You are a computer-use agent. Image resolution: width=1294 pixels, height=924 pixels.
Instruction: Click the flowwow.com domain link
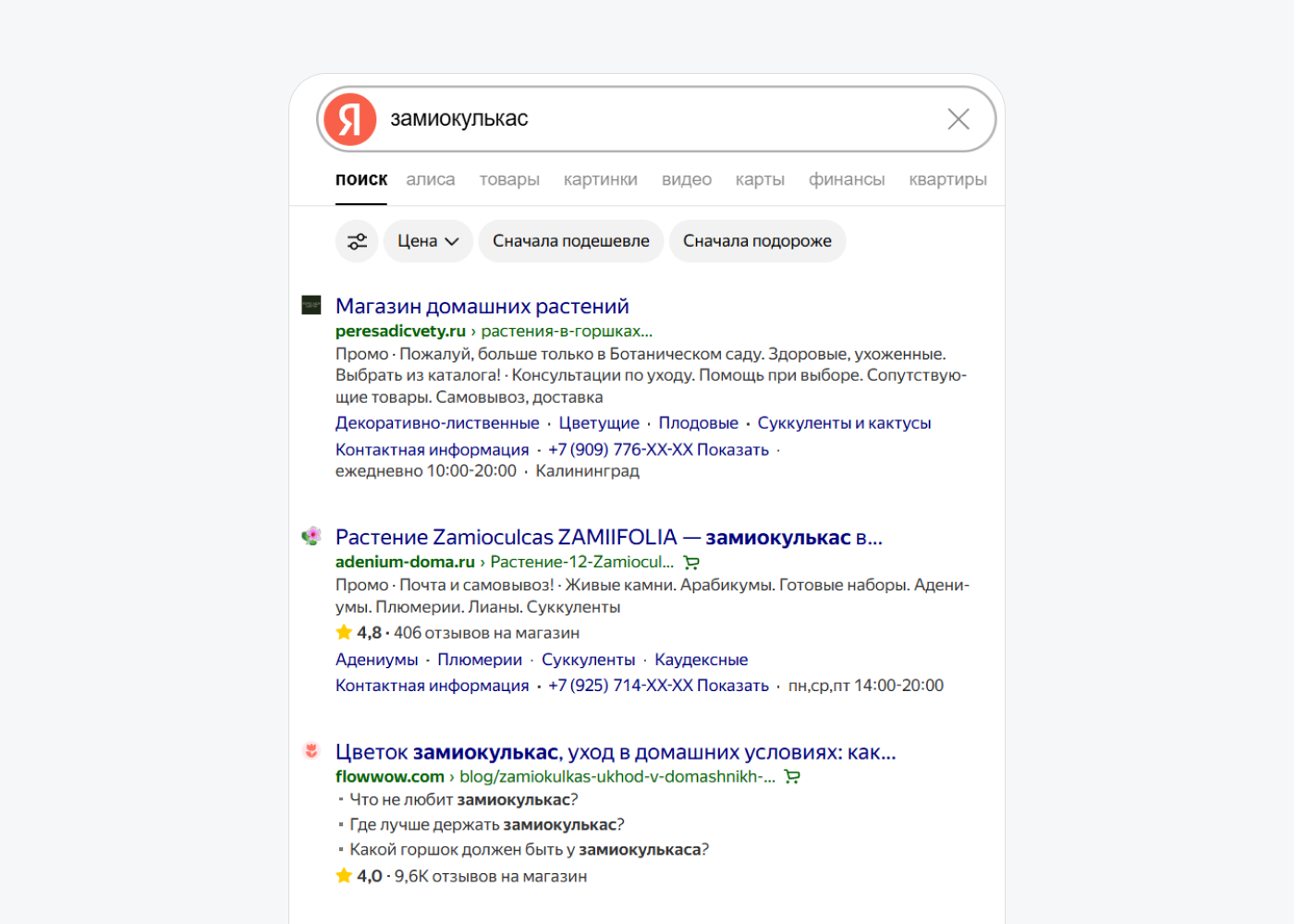pos(390,777)
